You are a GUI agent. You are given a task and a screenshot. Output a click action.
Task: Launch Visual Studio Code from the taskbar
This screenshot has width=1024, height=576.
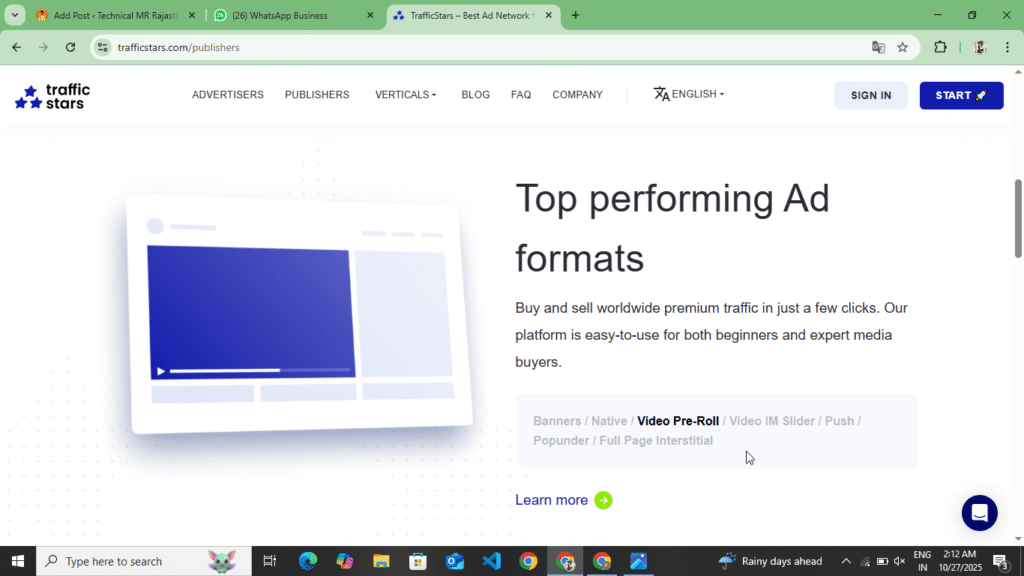coord(492,561)
